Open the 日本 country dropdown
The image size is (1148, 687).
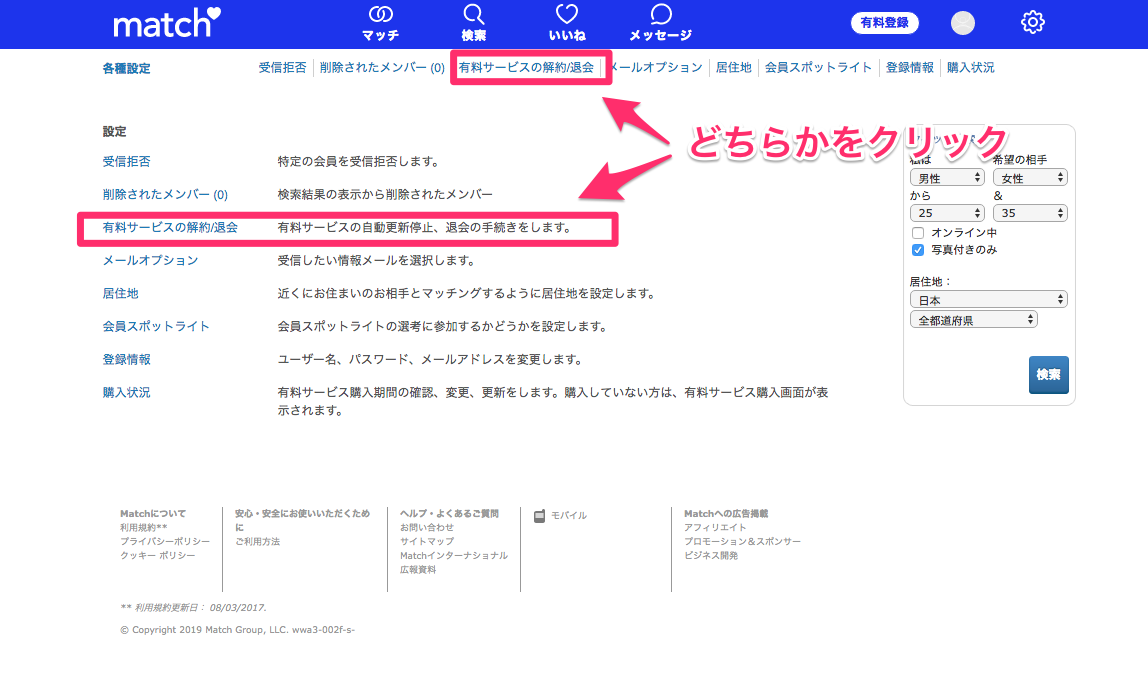tap(988, 300)
